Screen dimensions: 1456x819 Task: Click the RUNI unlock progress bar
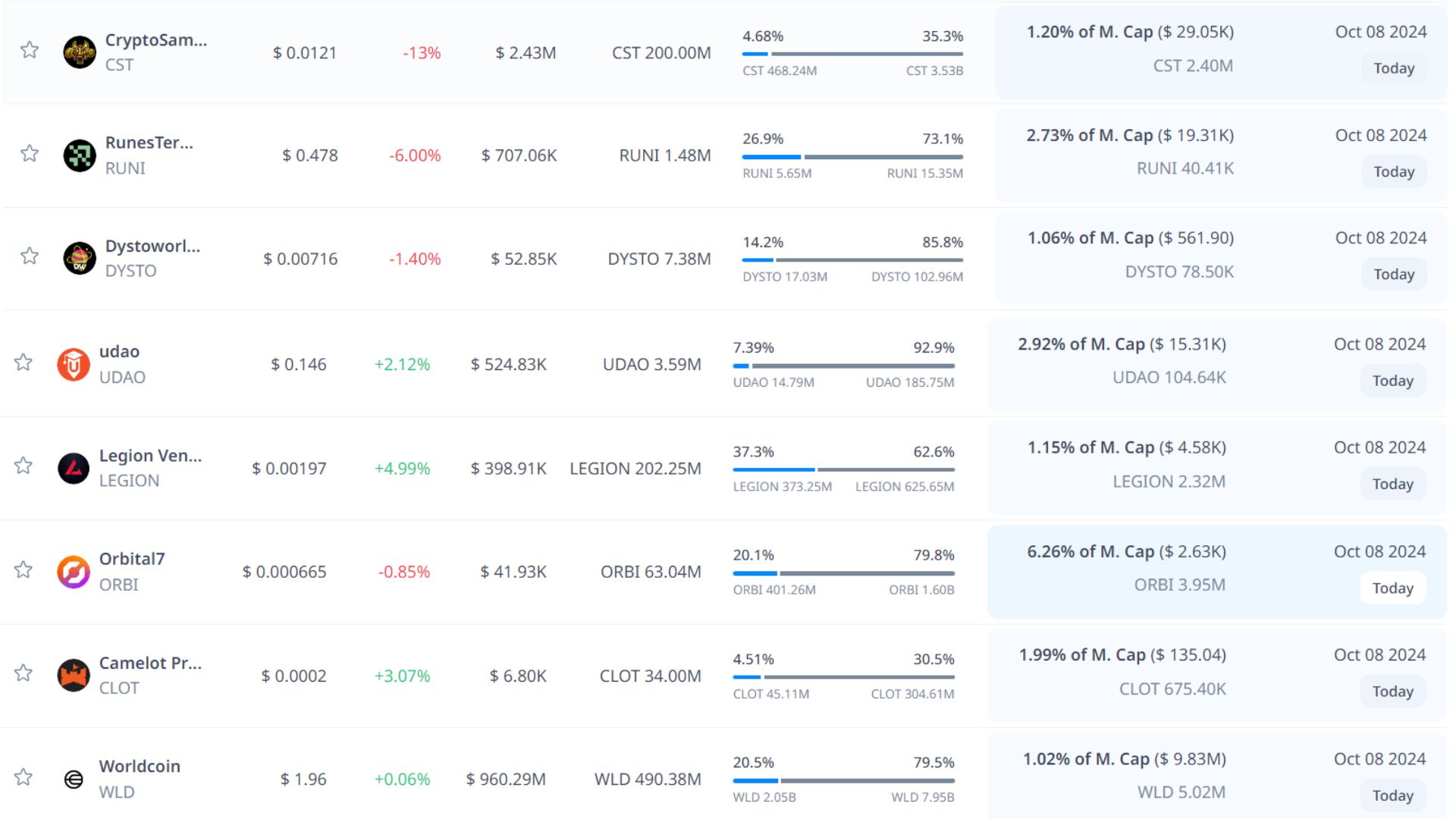point(852,157)
